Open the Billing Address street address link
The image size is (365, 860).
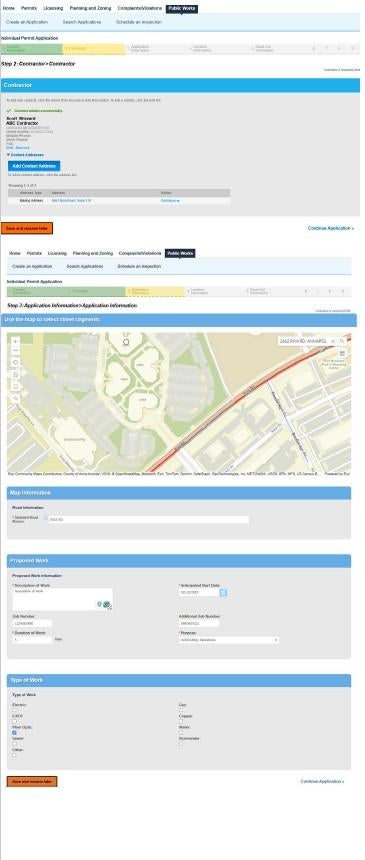(71, 201)
